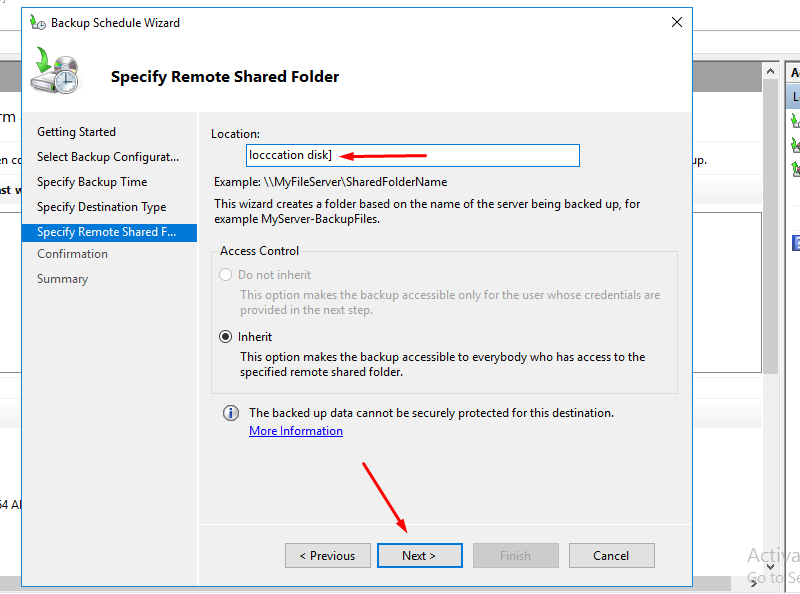Jump to the Specify Backup Time step
The image size is (800, 594).
92,182
